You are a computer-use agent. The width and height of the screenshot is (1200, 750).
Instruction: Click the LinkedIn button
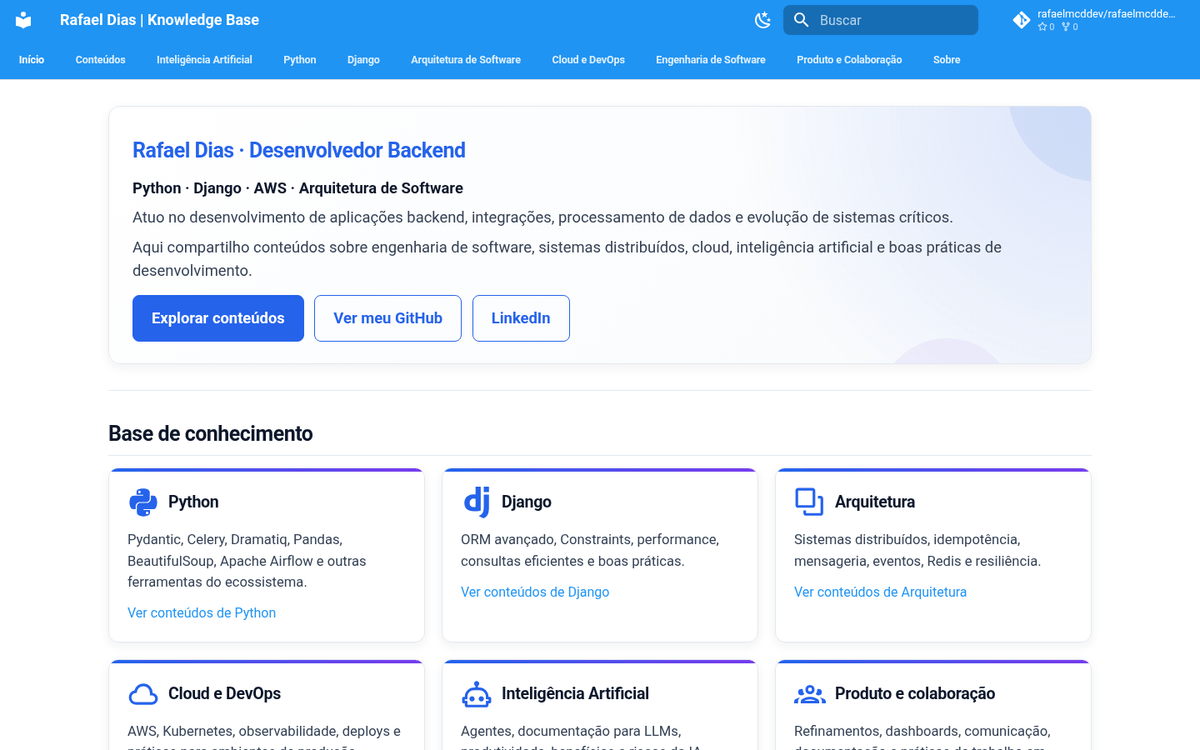tap(521, 318)
